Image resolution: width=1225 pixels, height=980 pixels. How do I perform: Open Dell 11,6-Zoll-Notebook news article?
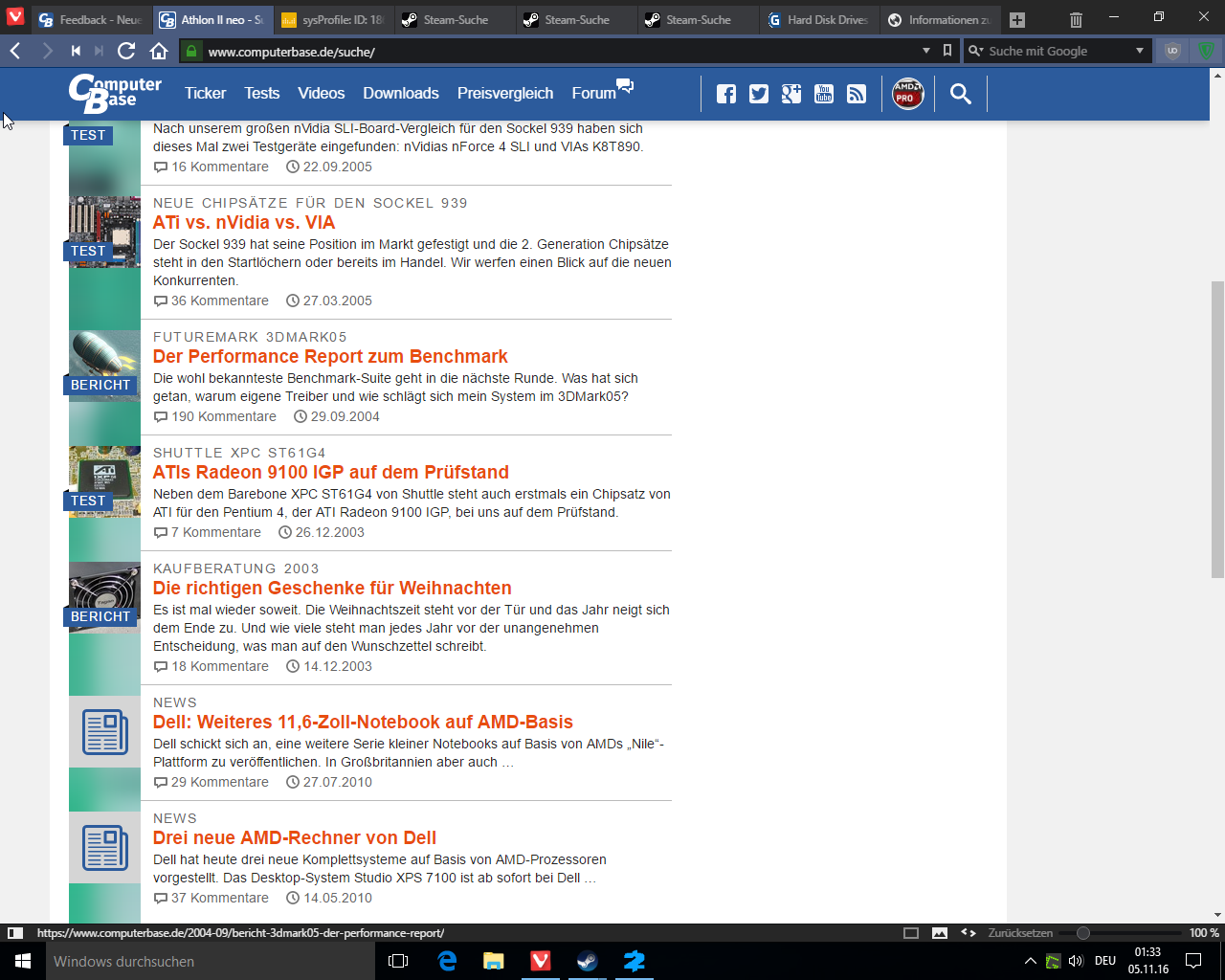tap(363, 722)
